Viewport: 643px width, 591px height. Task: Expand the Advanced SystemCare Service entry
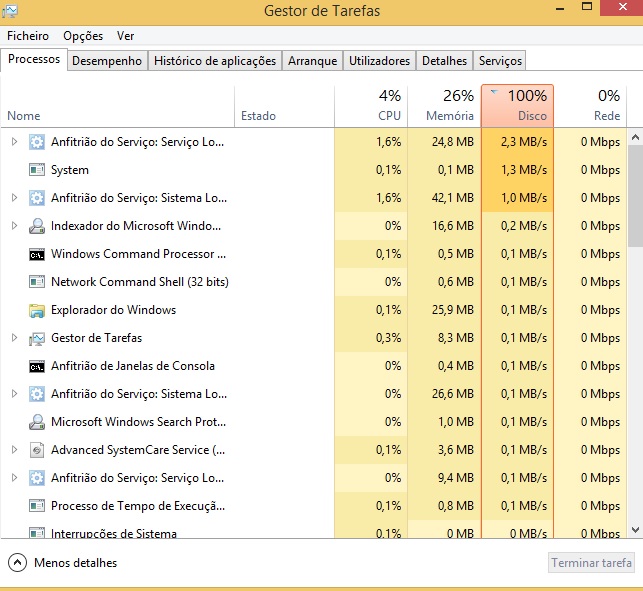pyautogui.click(x=14, y=450)
